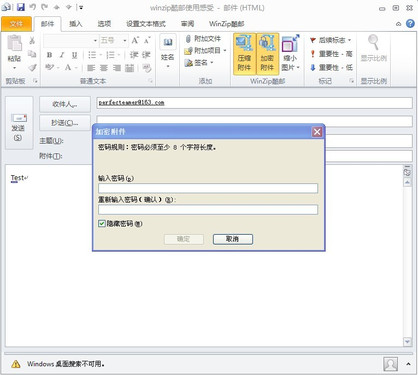Collapse the ribbon with the caret icon
The image size is (418, 375).
[398, 24]
